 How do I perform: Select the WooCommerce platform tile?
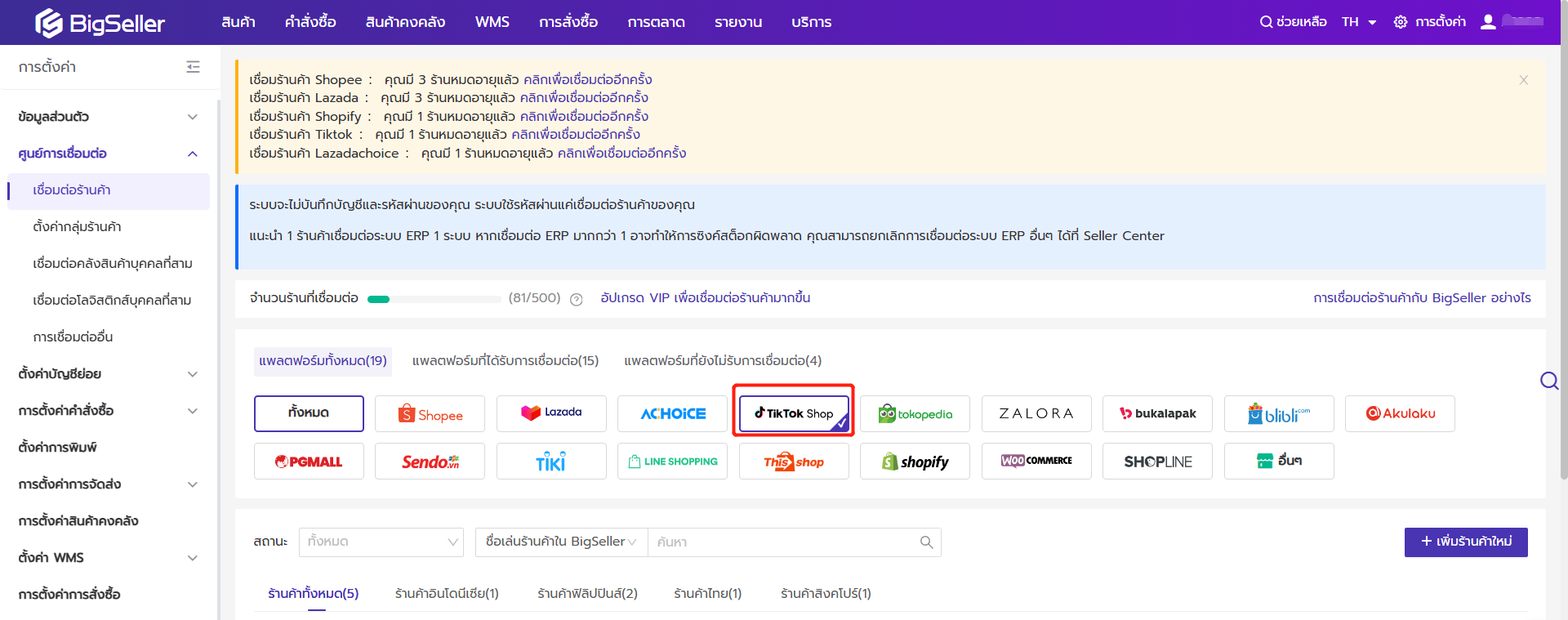point(1036,462)
